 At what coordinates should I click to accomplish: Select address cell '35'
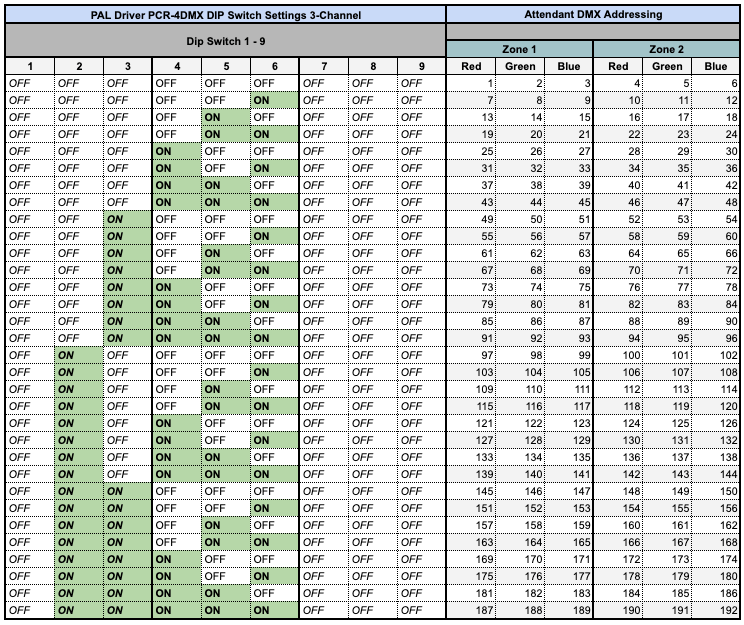pyautogui.click(x=667, y=168)
